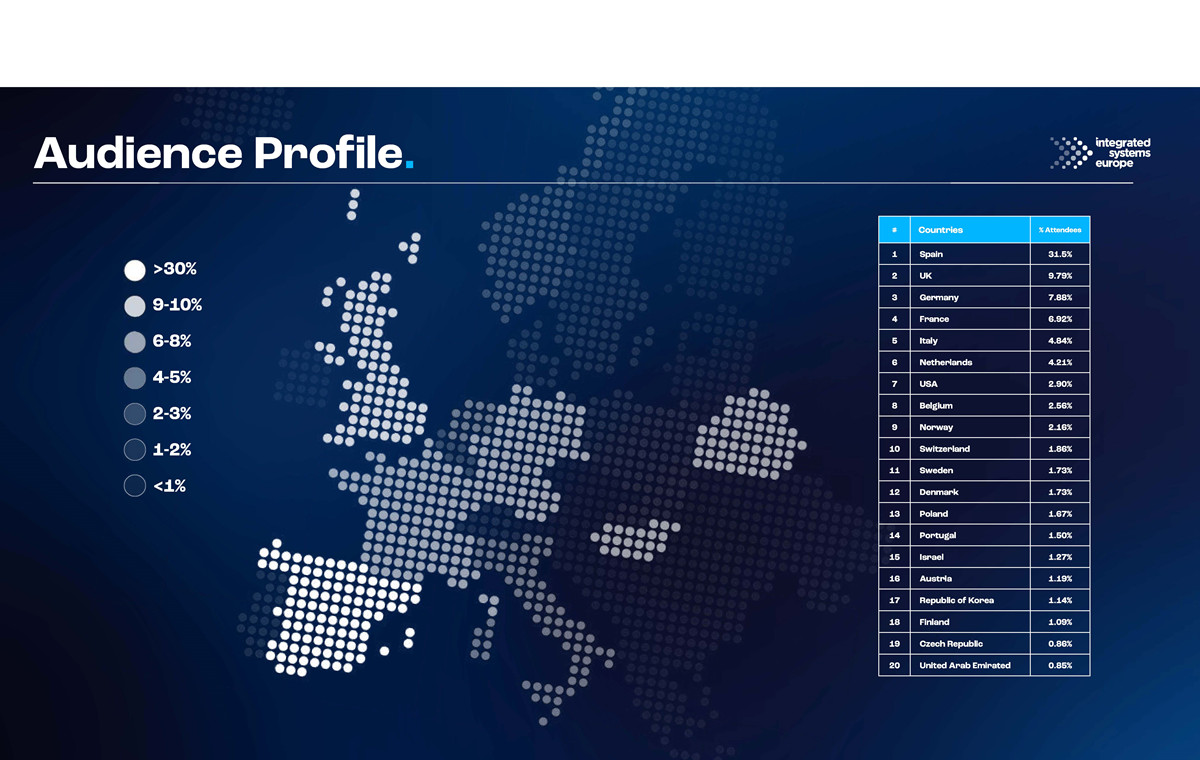This screenshot has width=1200, height=760.
Task: Select the Republic of Korea row
Action: pos(956,600)
